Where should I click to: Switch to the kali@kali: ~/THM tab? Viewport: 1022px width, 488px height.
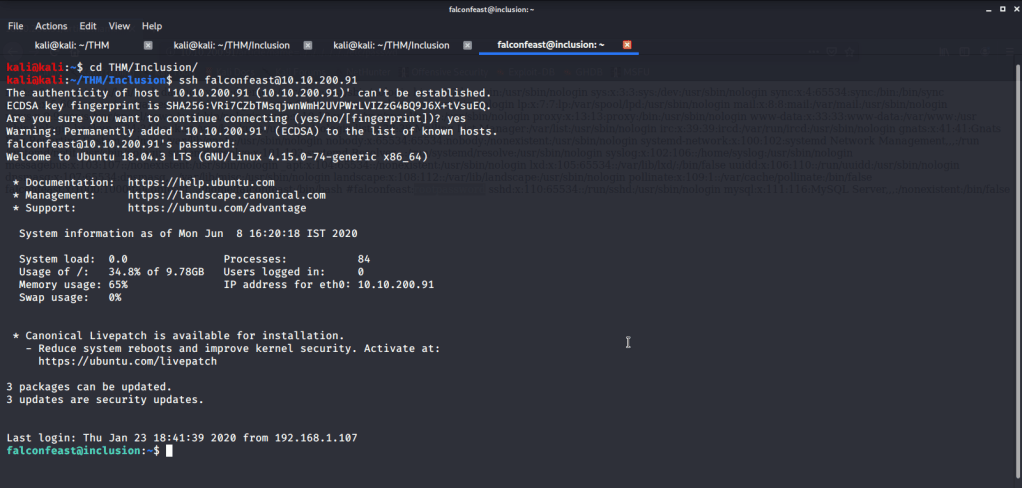[x=70, y=45]
